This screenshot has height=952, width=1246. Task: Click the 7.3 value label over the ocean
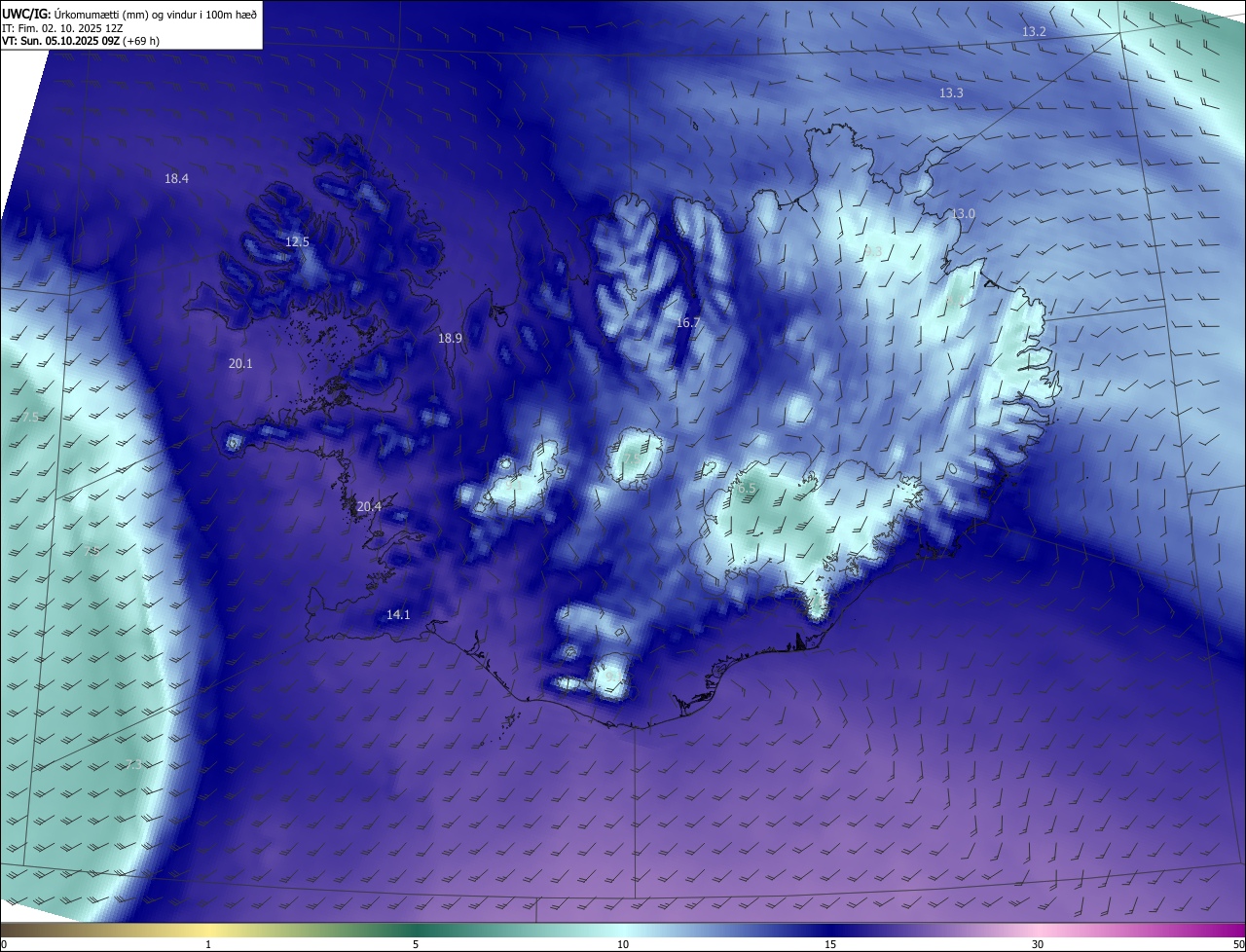pos(134,765)
